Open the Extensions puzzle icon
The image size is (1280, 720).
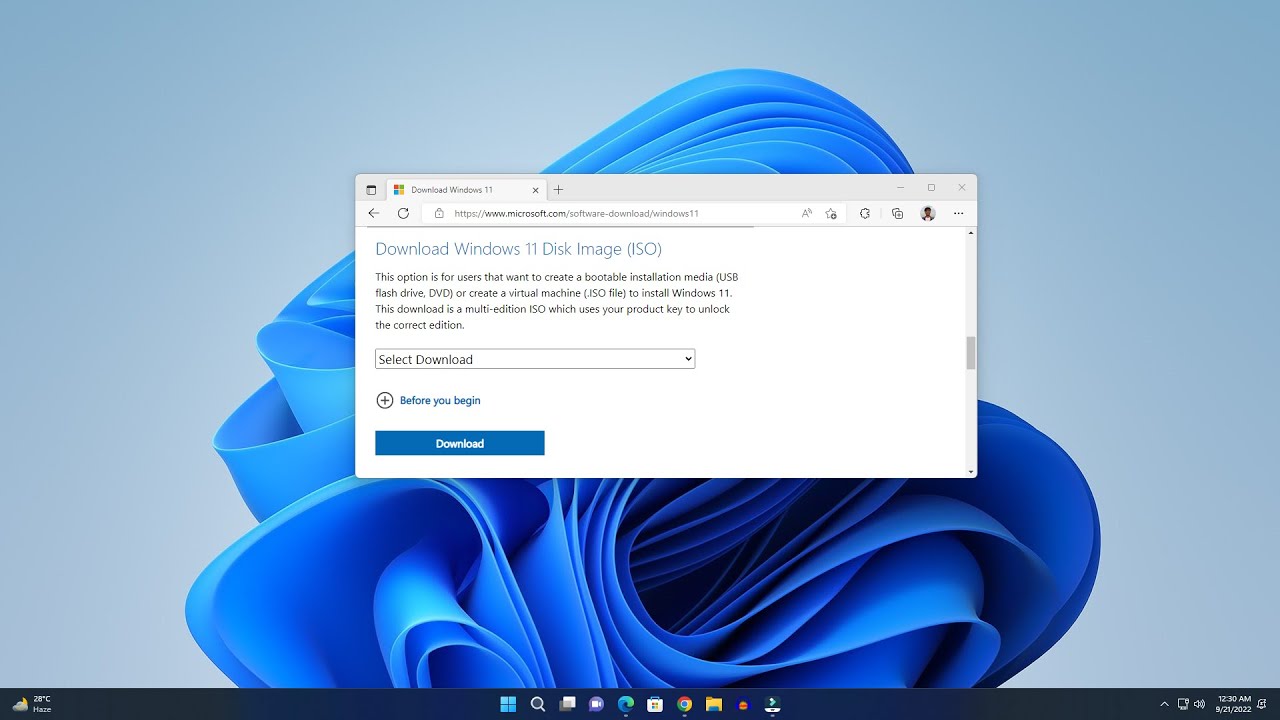click(x=865, y=213)
